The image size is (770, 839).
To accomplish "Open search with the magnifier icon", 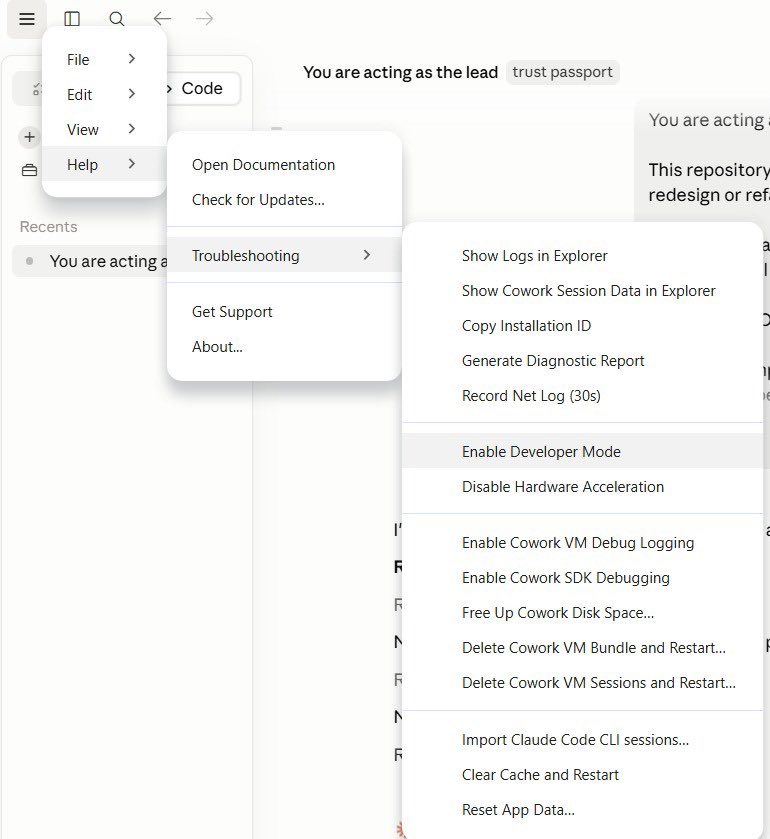I will point(117,19).
